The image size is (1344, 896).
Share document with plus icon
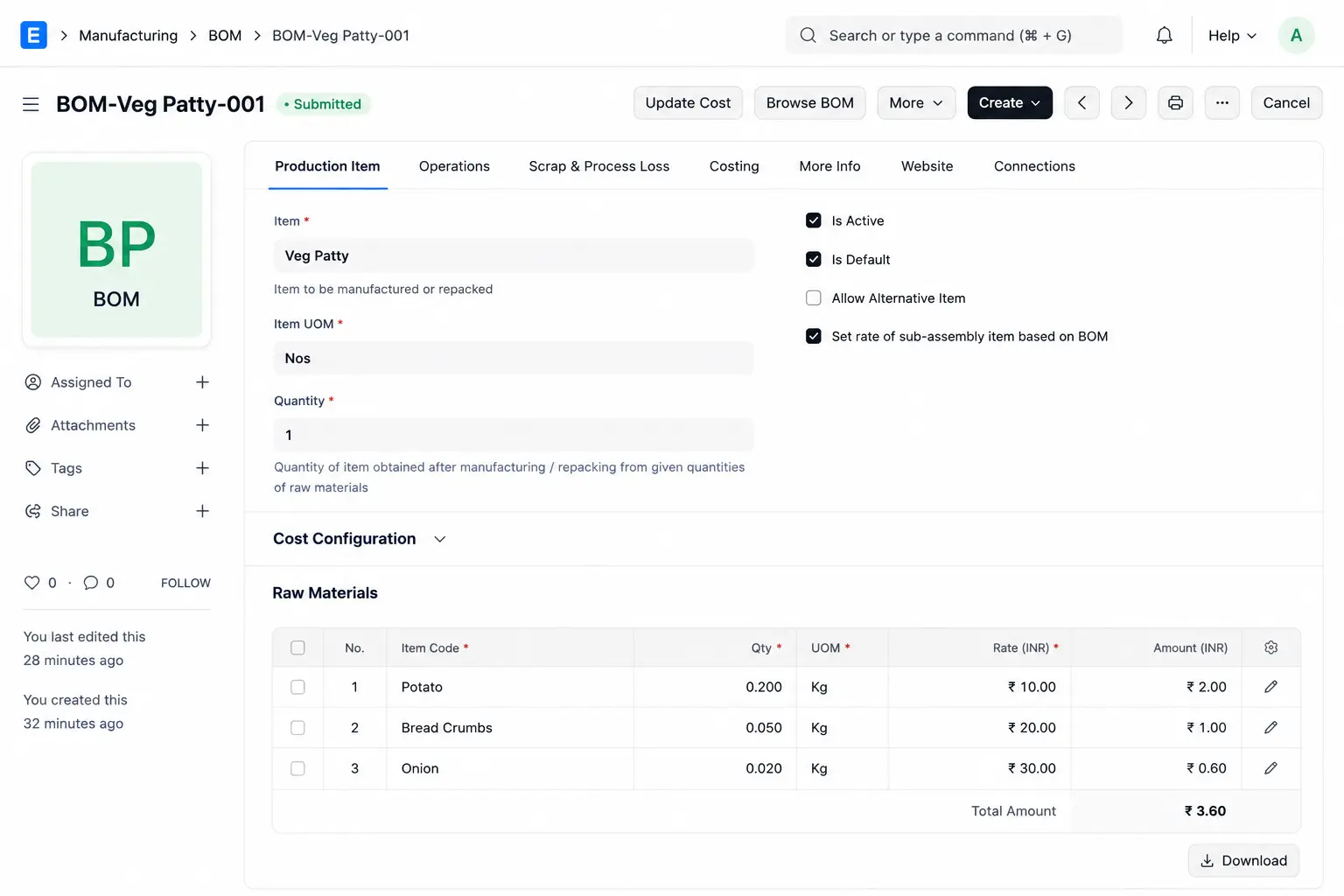(x=202, y=511)
